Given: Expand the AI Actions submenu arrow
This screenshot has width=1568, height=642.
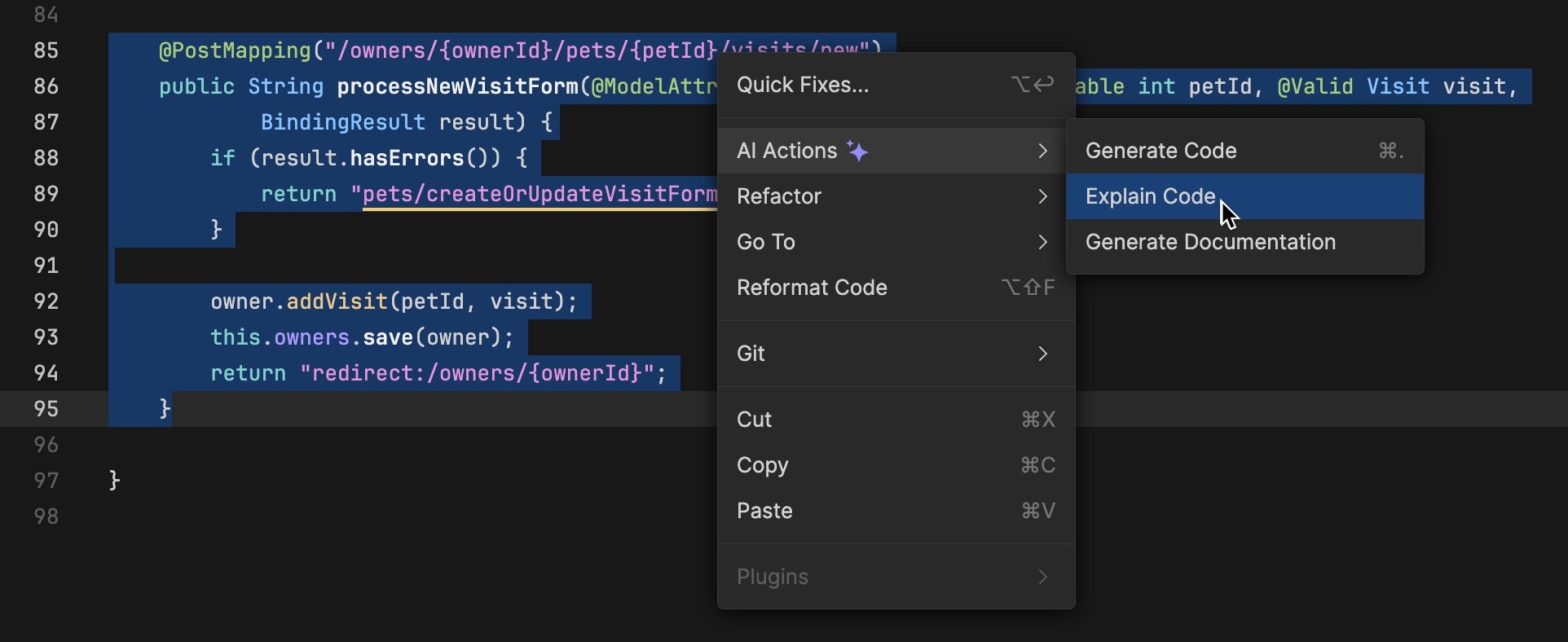Looking at the screenshot, I should 1042,151.
